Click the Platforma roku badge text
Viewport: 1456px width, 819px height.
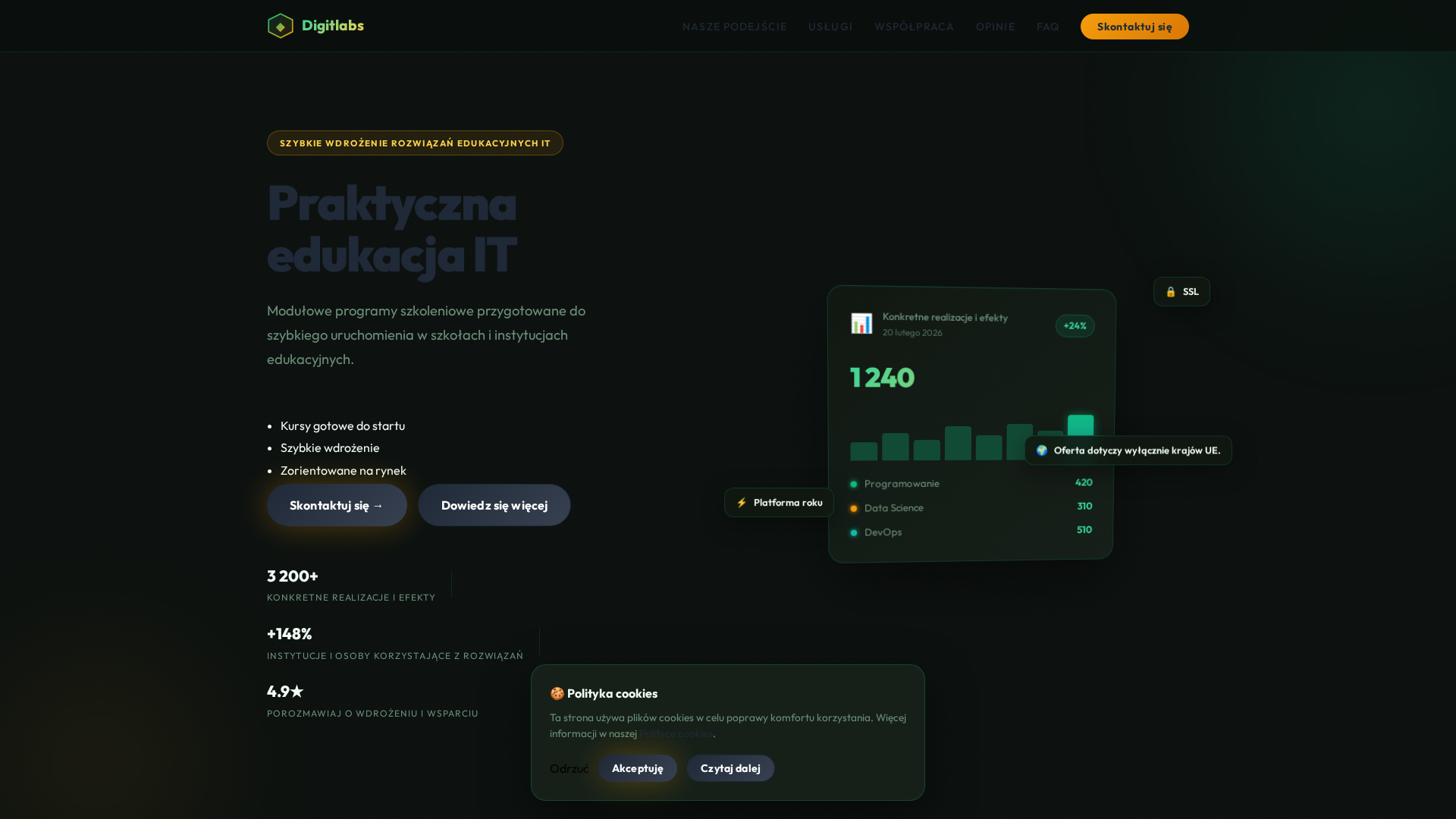(x=788, y=503)
